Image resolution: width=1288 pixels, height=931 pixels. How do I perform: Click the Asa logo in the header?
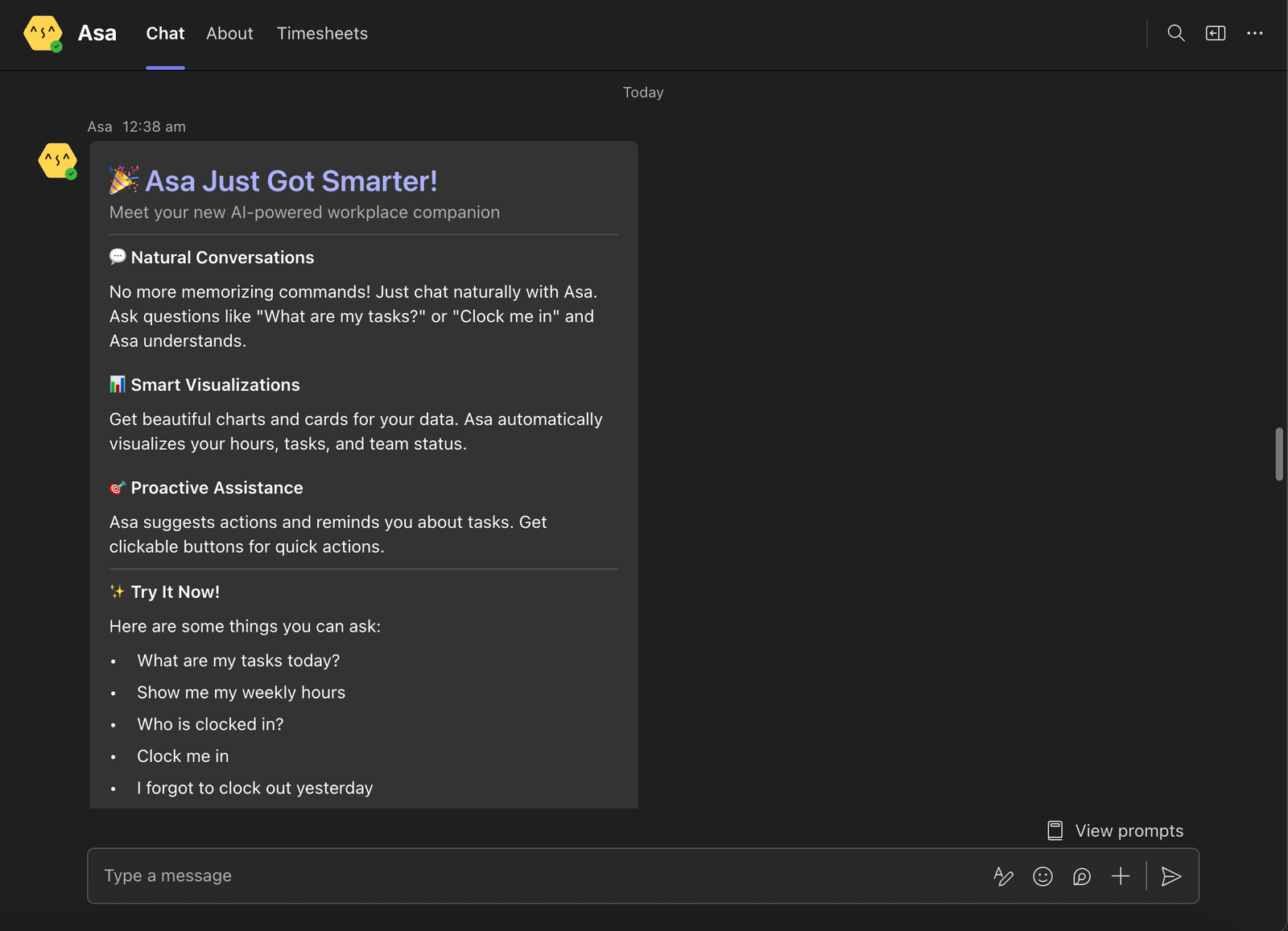pyautogui.click(x=43, y=33)
